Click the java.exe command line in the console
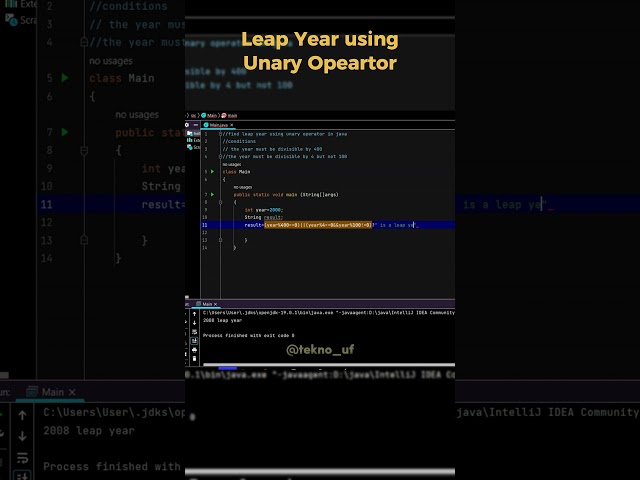The height and width of the screenshot is (480, 640). pos(329,313)
